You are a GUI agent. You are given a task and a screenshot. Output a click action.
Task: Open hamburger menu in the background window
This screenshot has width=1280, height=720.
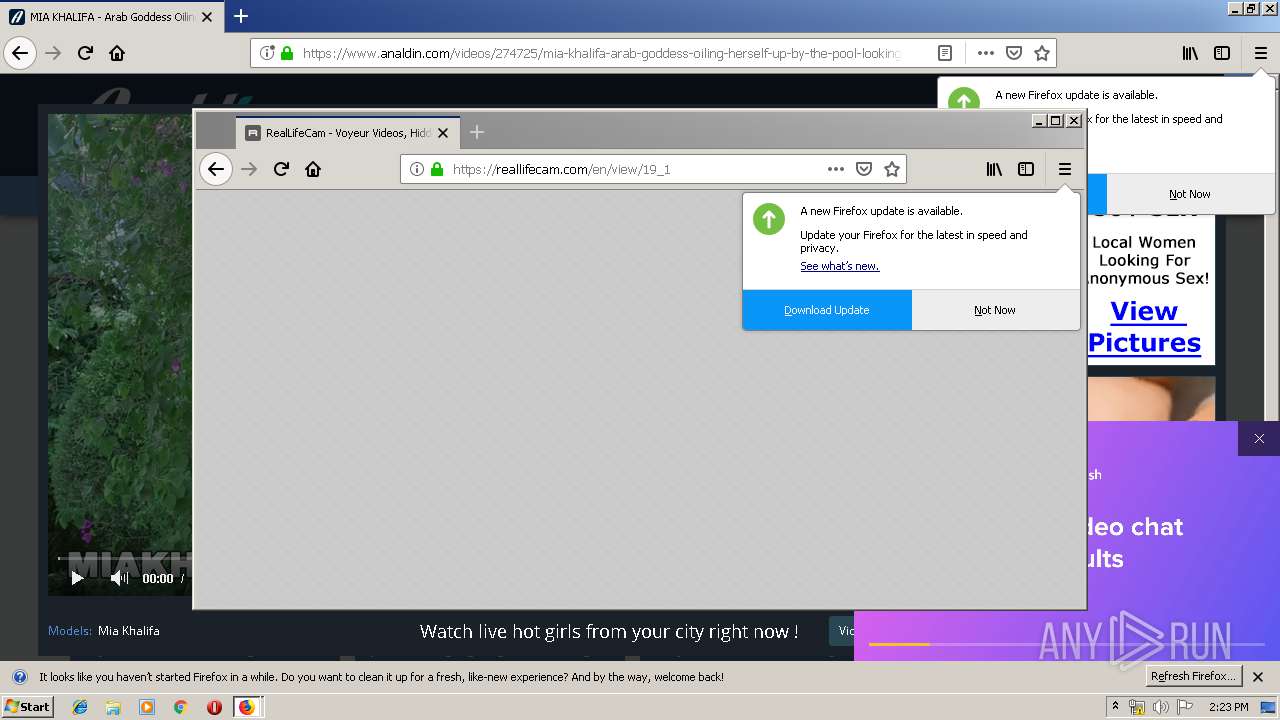point(1261,53)
